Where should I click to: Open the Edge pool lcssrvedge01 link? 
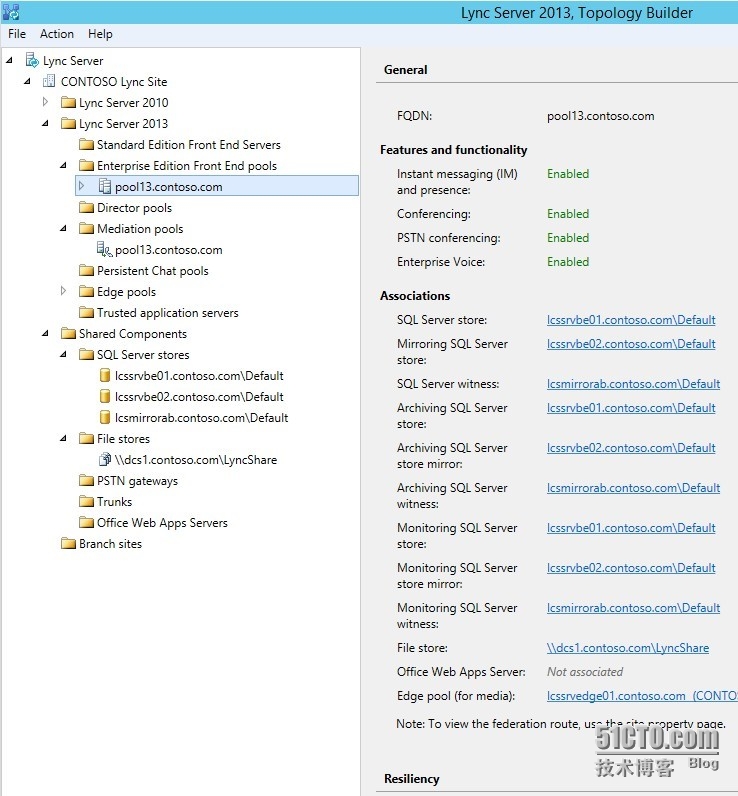(642, 695)
